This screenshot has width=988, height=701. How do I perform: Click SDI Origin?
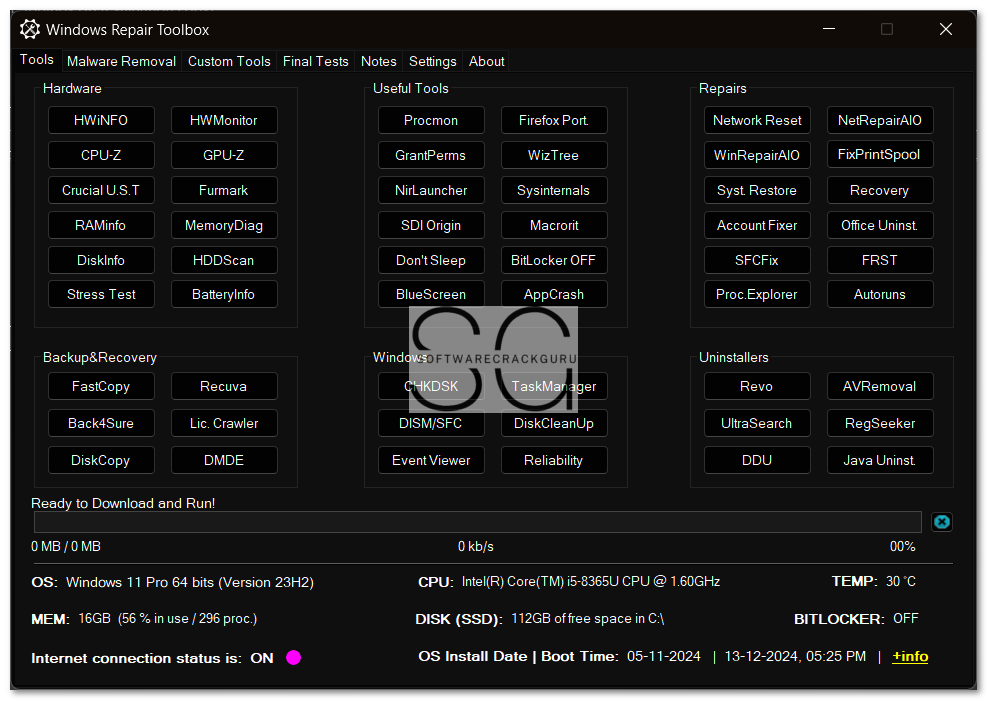(431, 225)
